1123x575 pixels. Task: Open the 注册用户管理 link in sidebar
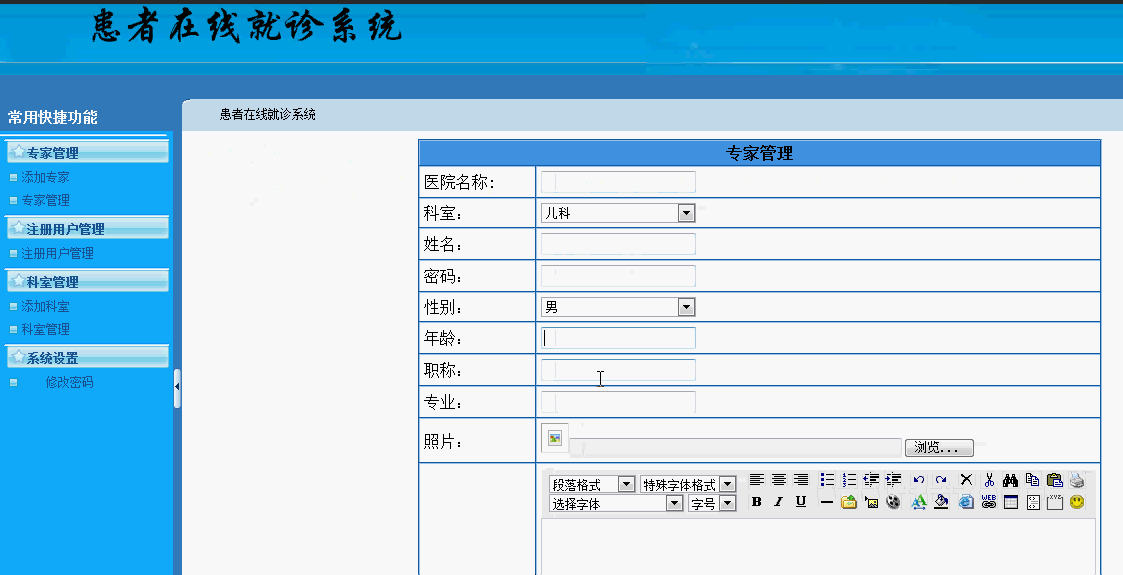coord(57,253)
